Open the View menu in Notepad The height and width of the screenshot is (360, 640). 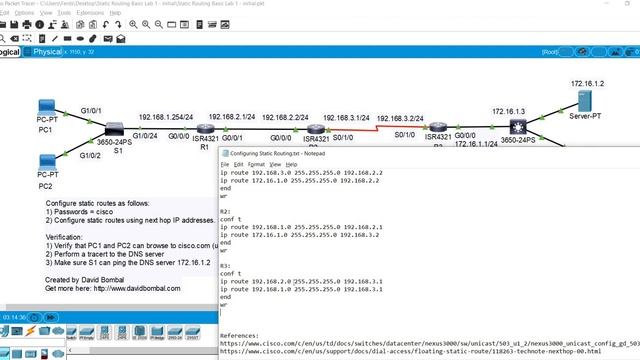click(x=275, y=164)
